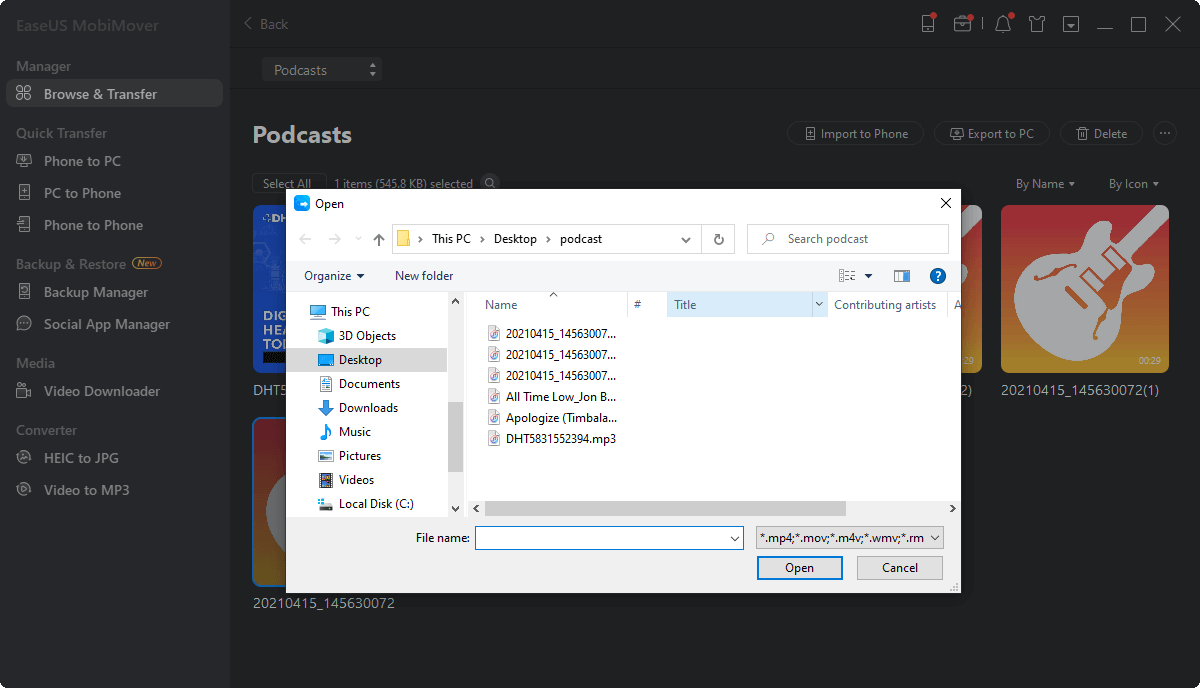
Task: Open the notification bell icon
Action: click(1002, 24)
